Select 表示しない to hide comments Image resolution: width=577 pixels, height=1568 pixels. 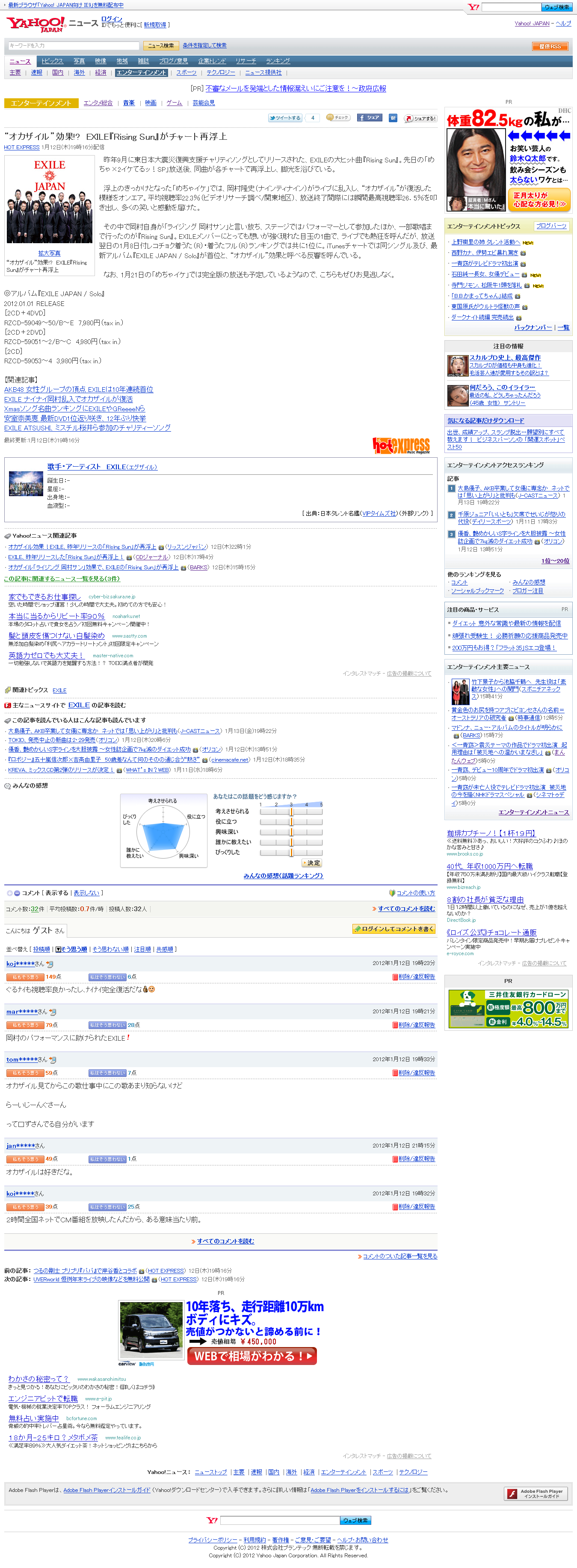pos(86,893)
